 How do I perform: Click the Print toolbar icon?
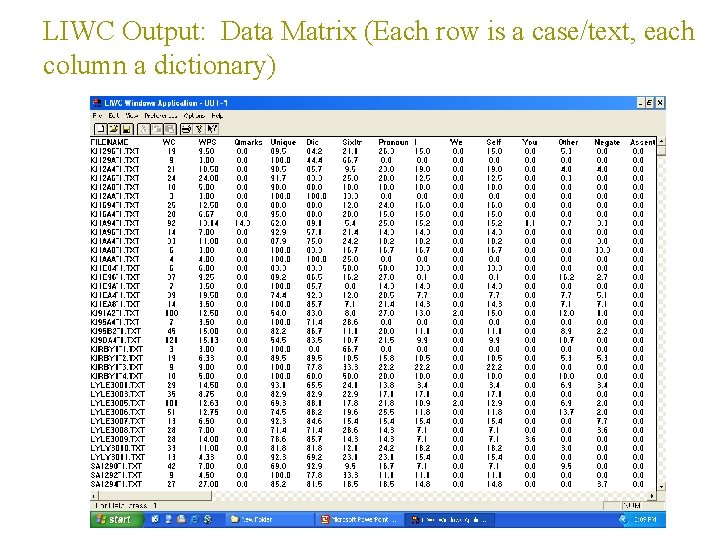click(x=186, y=129)
